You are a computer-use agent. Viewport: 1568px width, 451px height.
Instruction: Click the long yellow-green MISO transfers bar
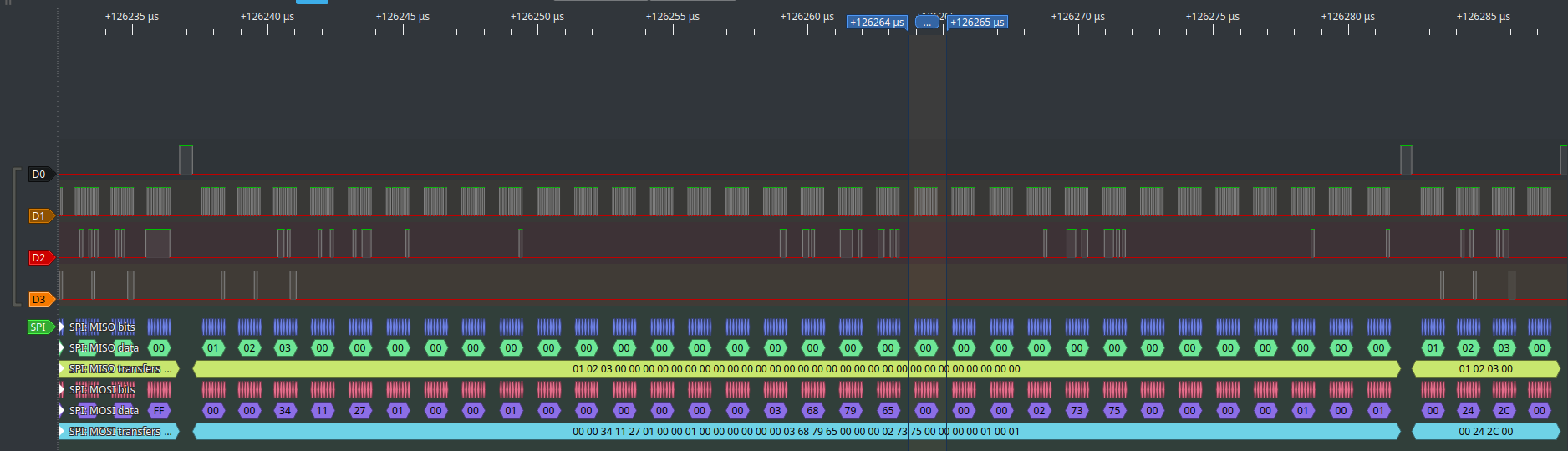click(796, 369)
